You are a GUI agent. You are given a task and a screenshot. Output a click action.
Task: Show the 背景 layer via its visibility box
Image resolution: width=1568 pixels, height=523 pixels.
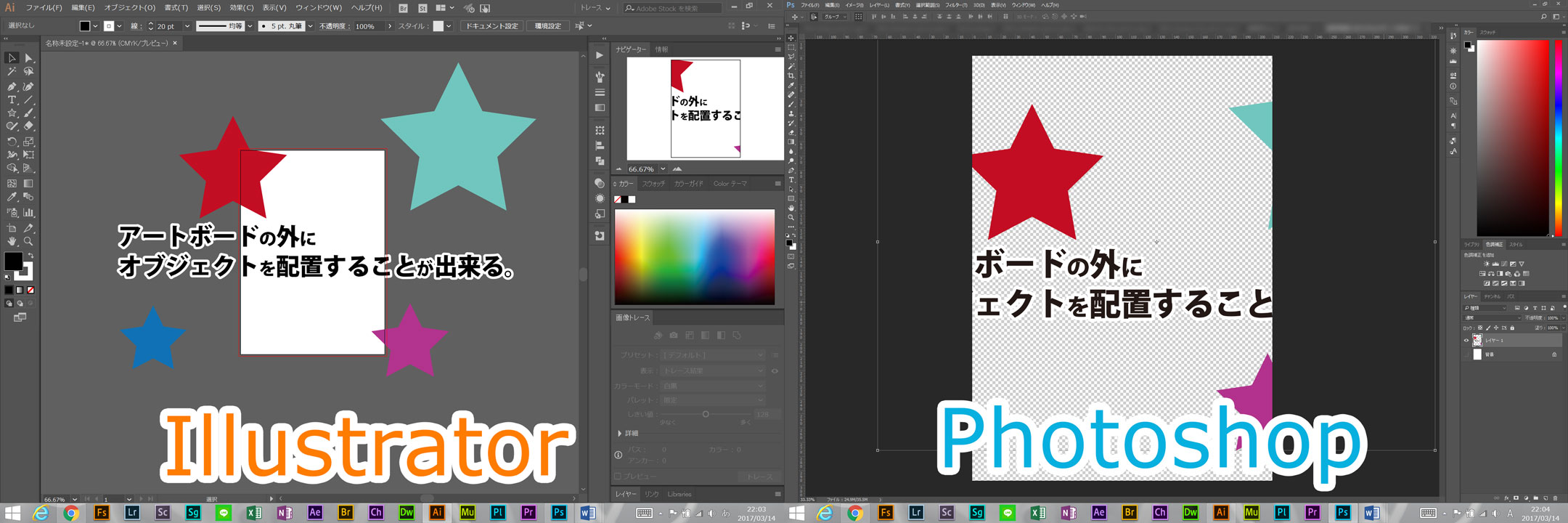[x=1466, y=354]
